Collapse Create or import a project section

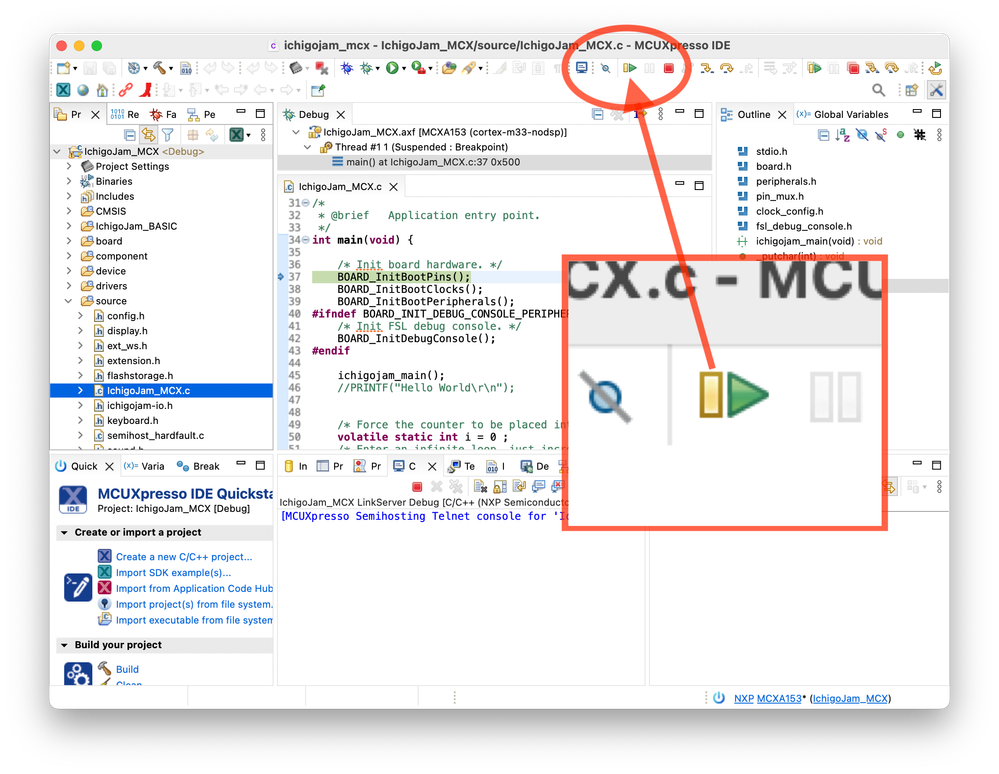click(64, 533)
